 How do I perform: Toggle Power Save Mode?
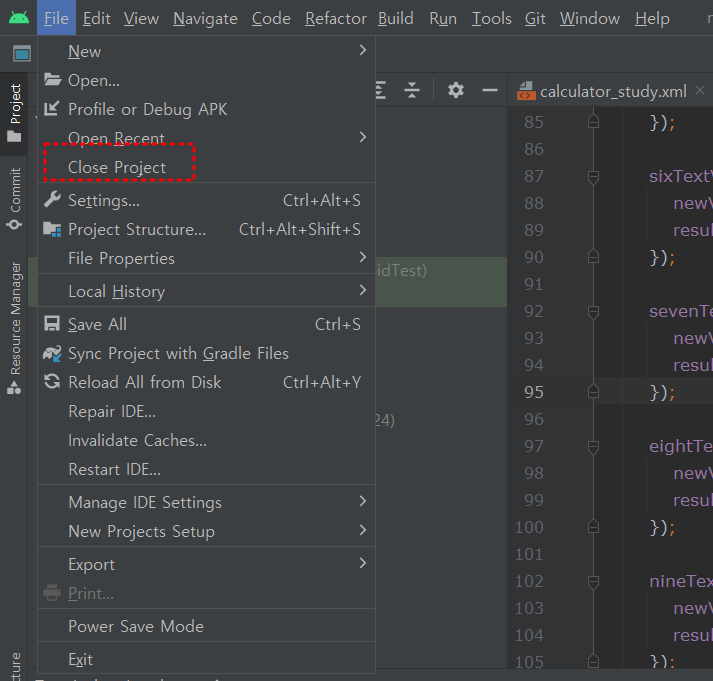[x=206, y=626]
